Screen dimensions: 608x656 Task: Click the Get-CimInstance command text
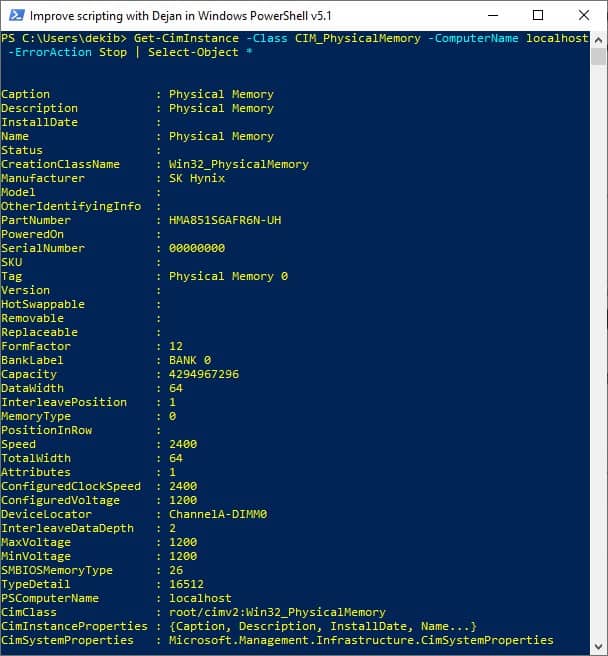tap(186, 38)
